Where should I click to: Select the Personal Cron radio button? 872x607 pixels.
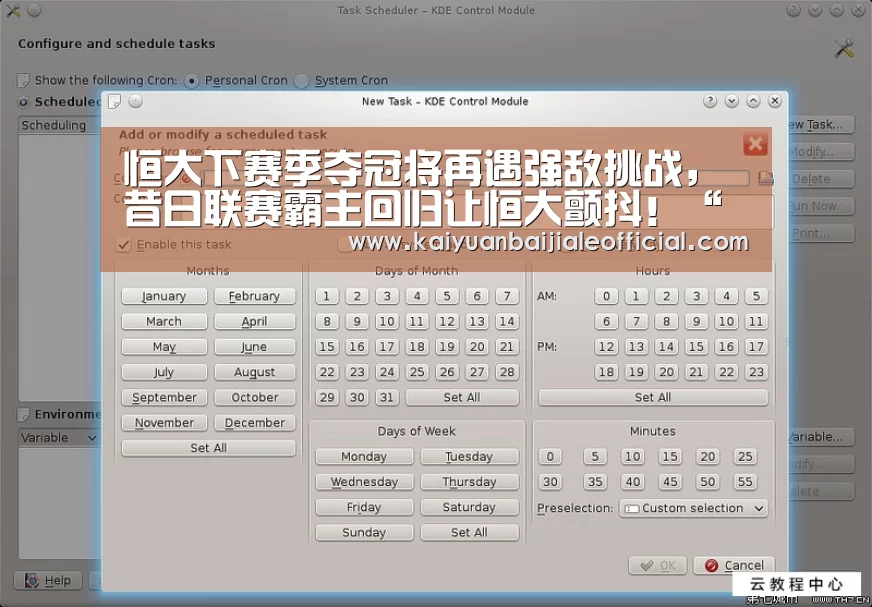pyautogui.click(x=191, y=81)
